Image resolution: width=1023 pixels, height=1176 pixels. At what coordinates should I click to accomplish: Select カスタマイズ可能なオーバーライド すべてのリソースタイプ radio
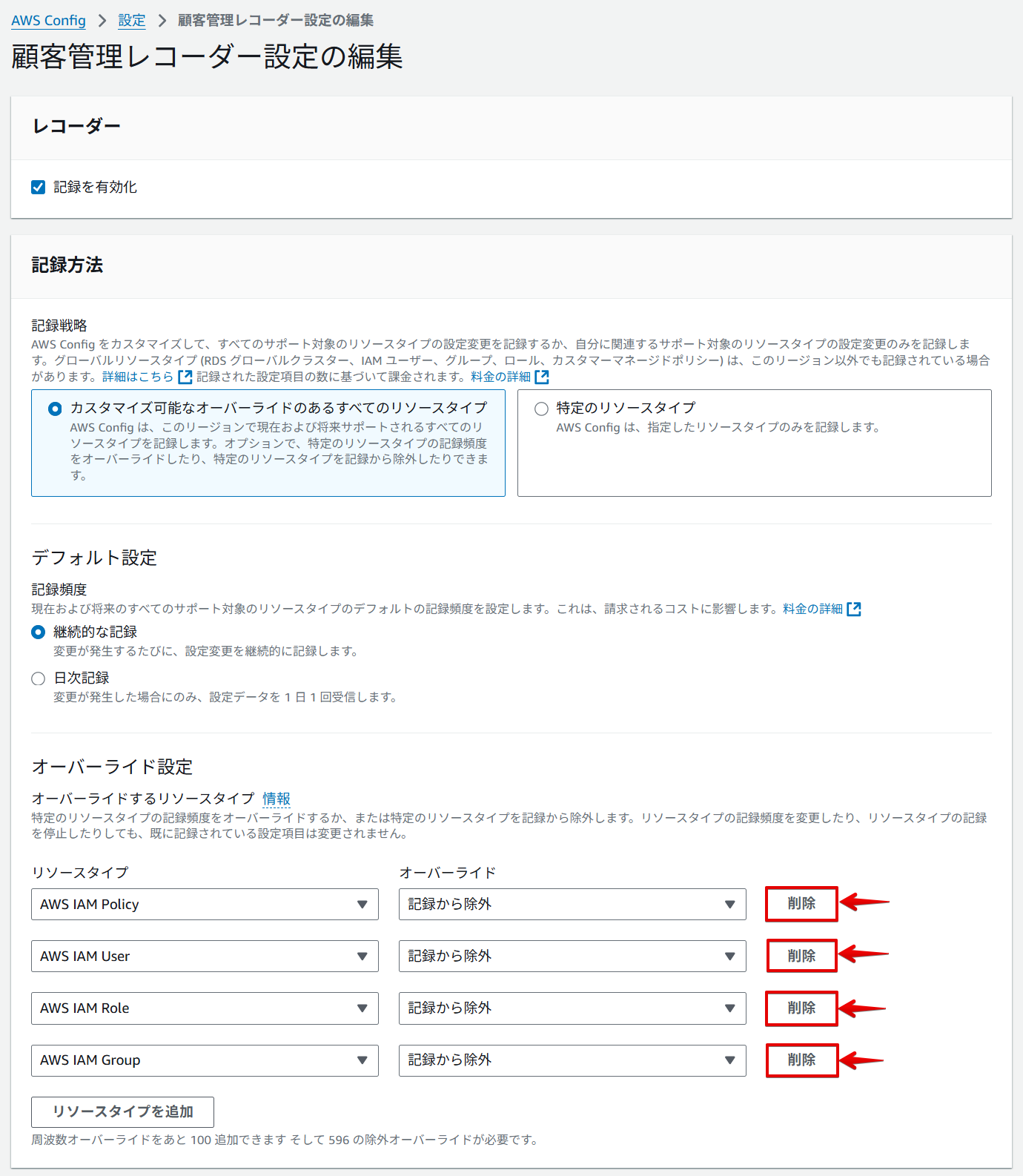tap(55, 409)
